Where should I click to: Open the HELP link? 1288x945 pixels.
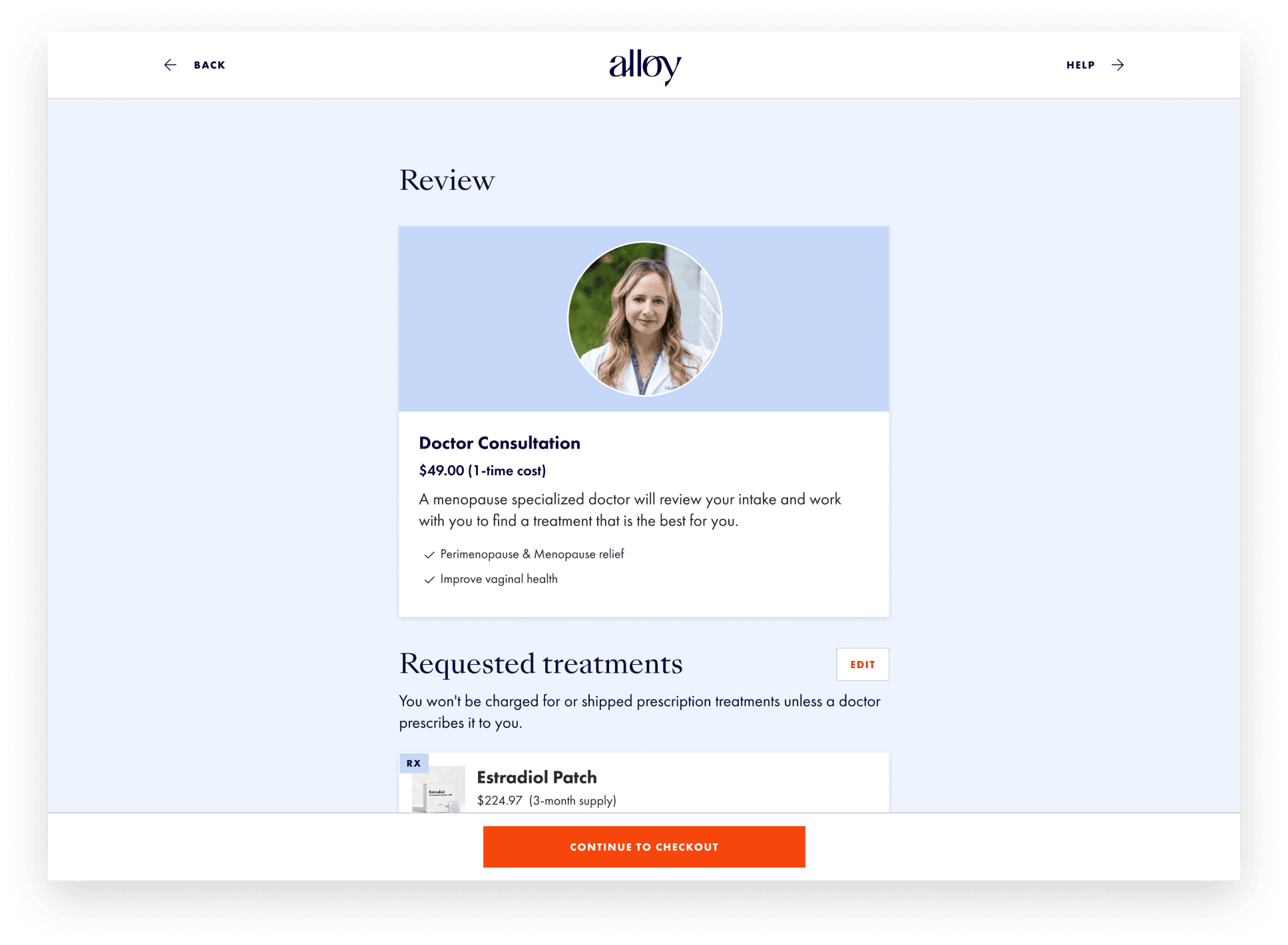click(x=1080, y=65)
